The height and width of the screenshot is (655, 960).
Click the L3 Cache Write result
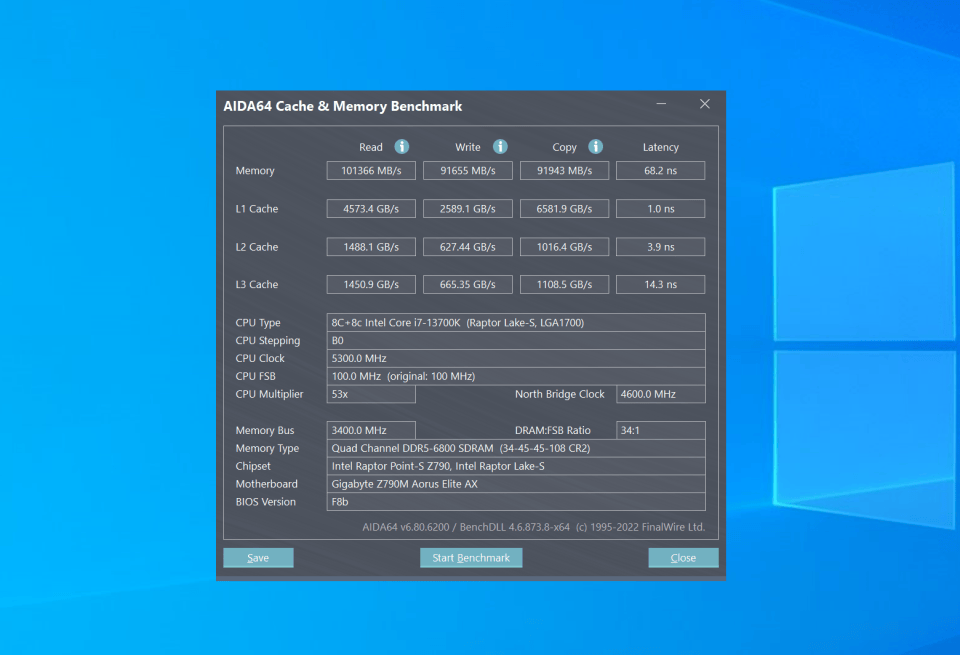(468, 285)
